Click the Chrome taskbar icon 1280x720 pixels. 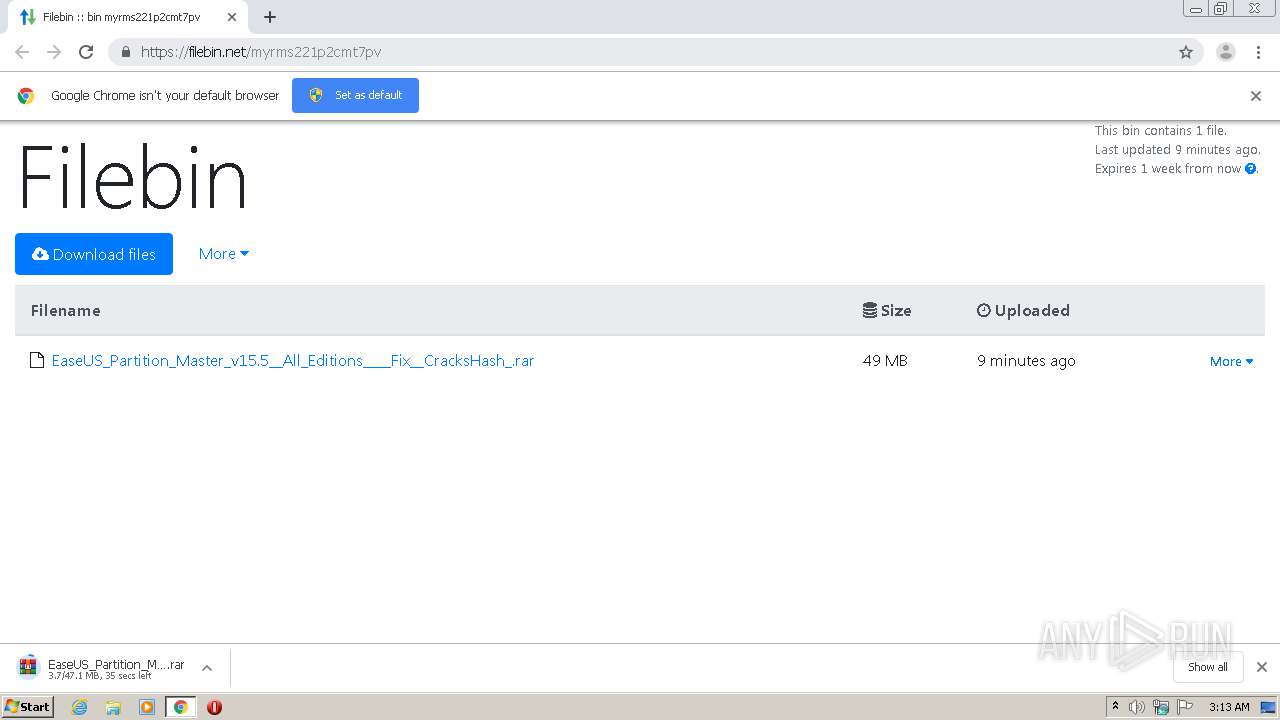[x=180, y=707]
